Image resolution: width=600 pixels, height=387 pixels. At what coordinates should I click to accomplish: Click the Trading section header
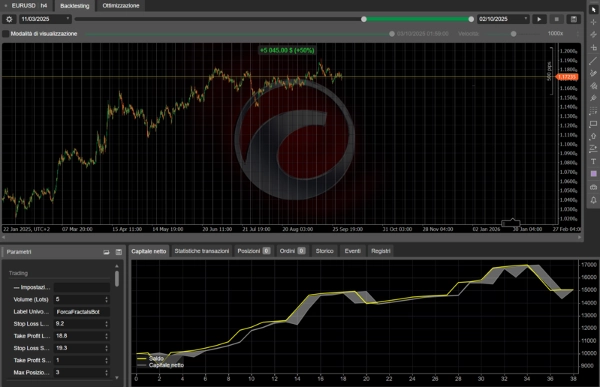point(18,273)
